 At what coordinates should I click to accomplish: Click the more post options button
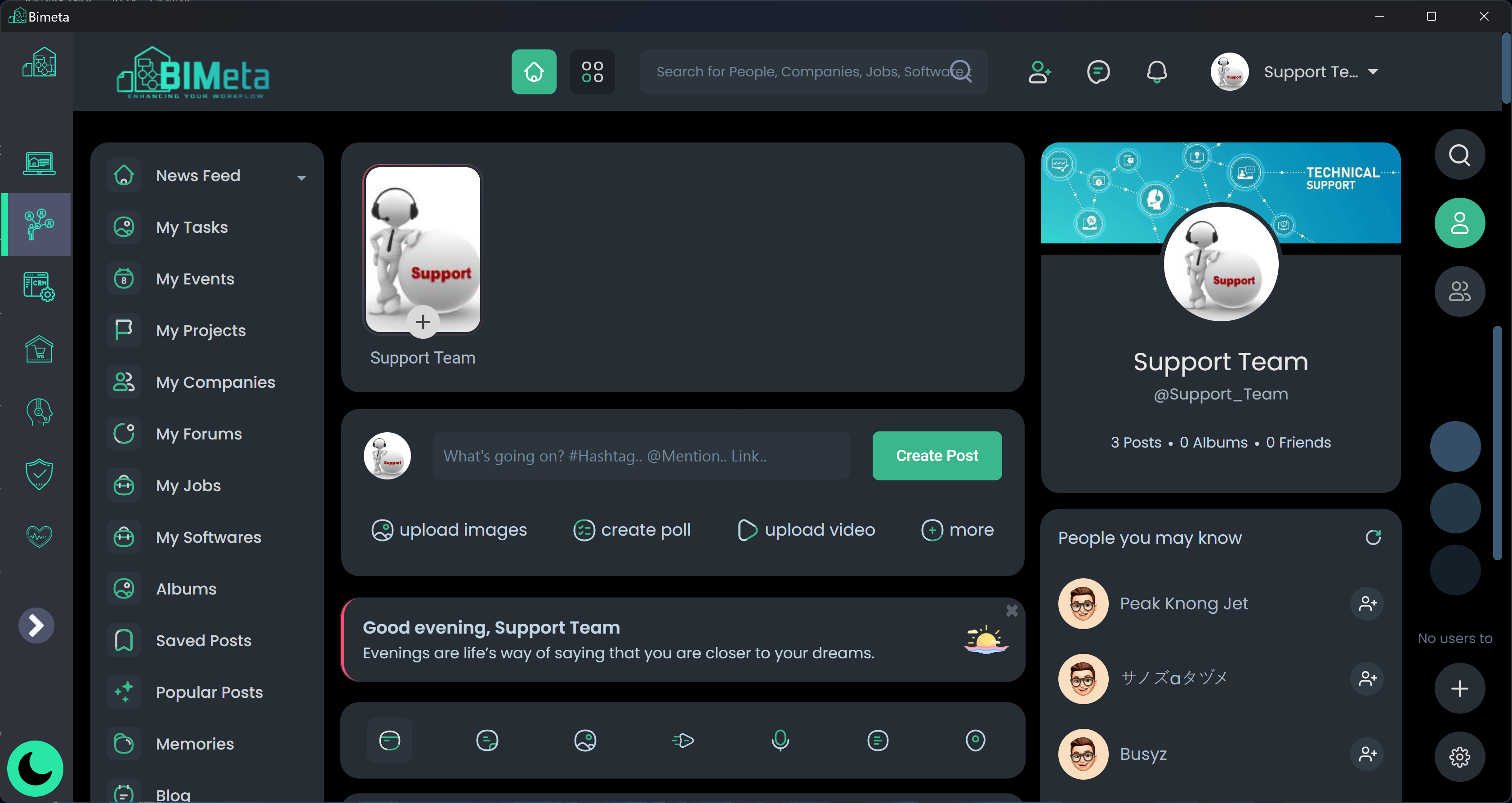pyautogui.click(x=957, y=530)
